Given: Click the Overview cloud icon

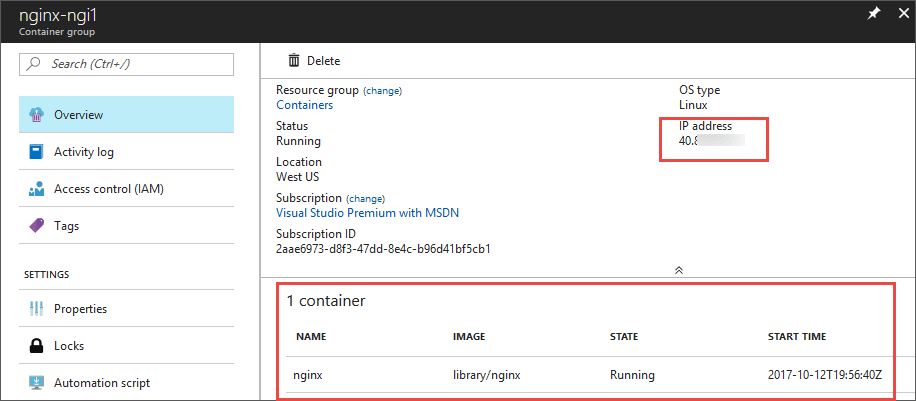Looking at the screenshot, I should (x=37, y=115).
